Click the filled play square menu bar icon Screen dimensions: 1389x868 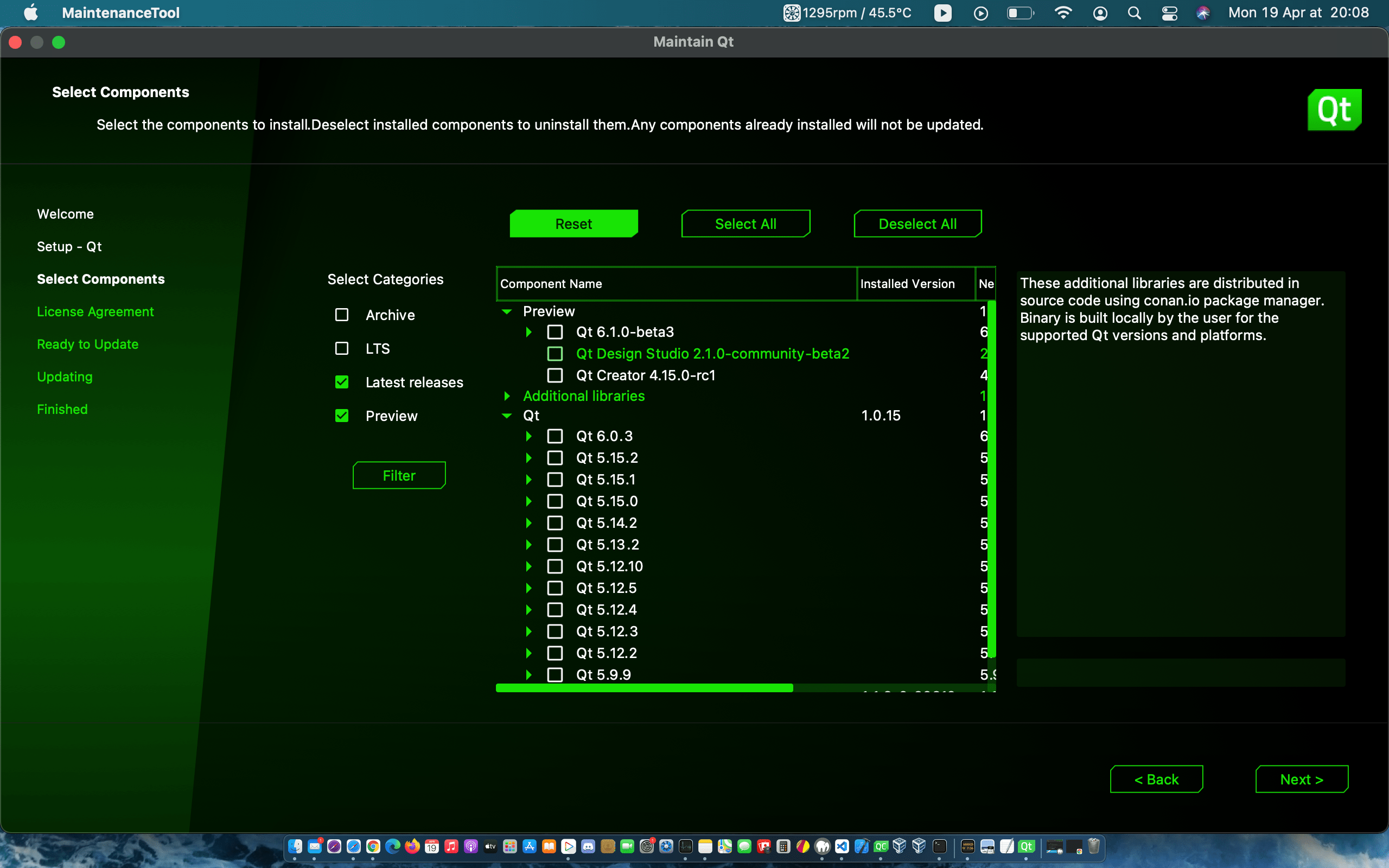pos(942,12)
